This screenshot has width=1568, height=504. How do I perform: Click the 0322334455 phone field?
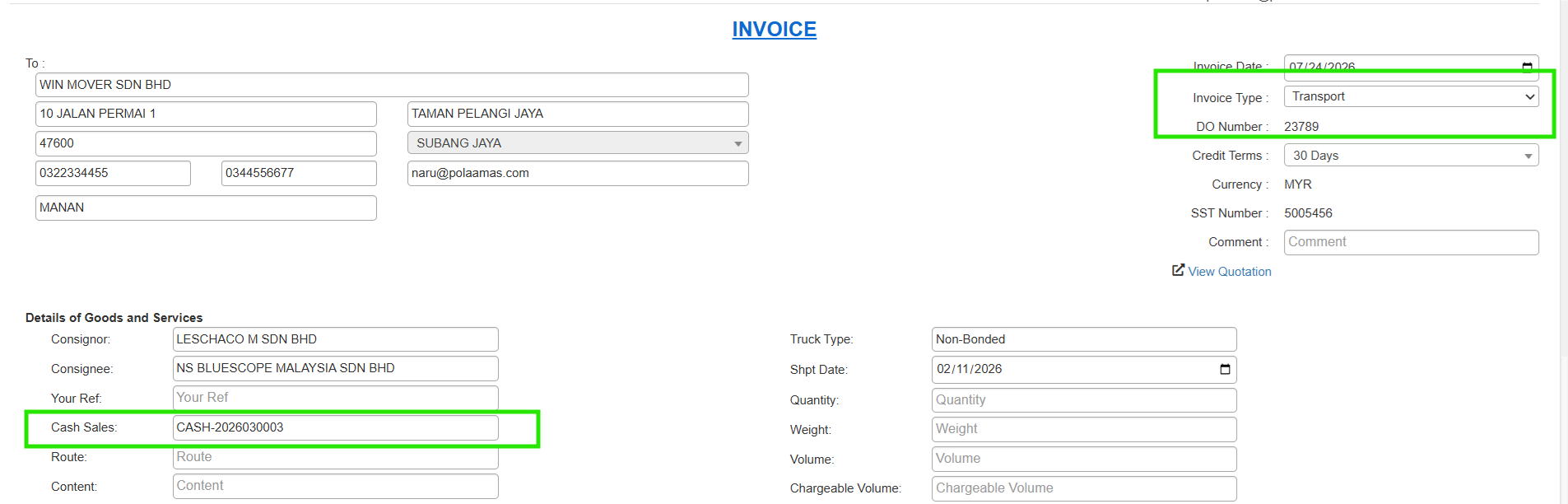pyautogui.click(x=113, y=173)
